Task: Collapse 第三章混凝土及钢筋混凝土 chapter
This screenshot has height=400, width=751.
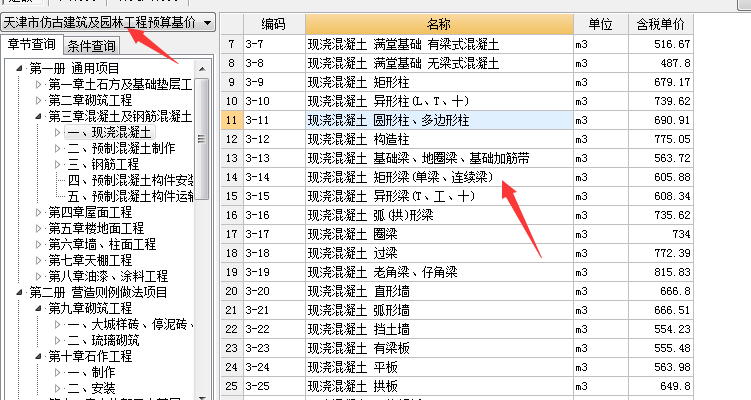Action: pyautogui.click(x=38, y=116)
